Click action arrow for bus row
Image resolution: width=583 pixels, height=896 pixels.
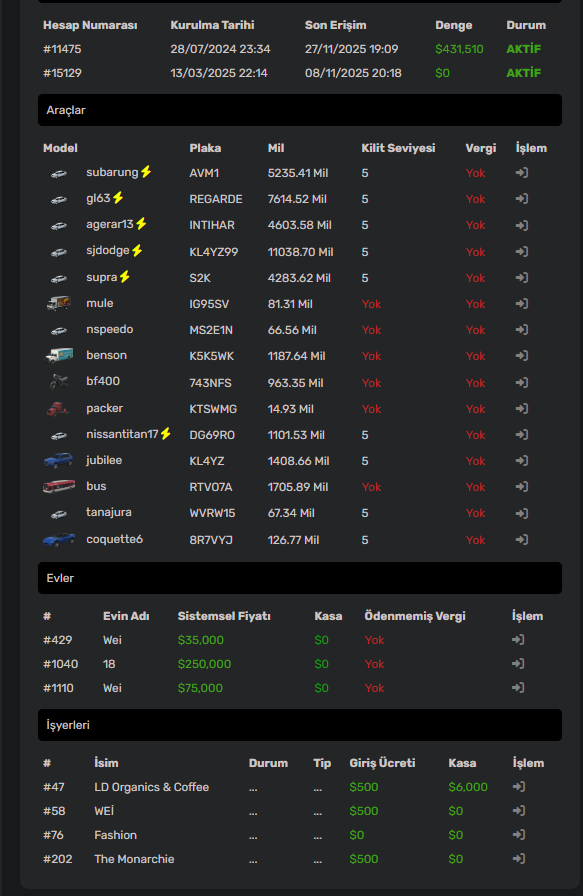[x=521, y=486]
